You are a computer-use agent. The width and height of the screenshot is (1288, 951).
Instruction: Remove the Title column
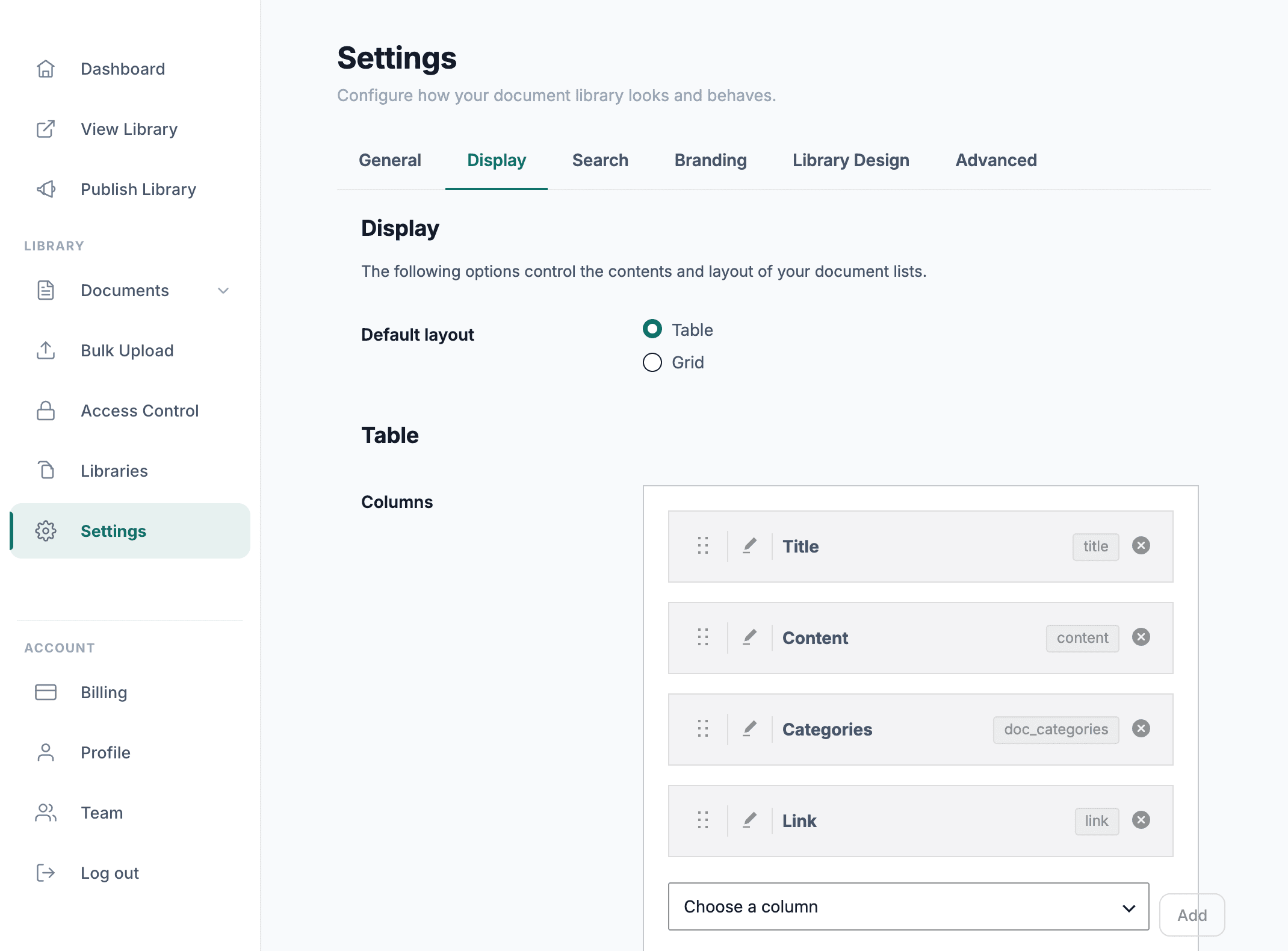(1141, 545)
